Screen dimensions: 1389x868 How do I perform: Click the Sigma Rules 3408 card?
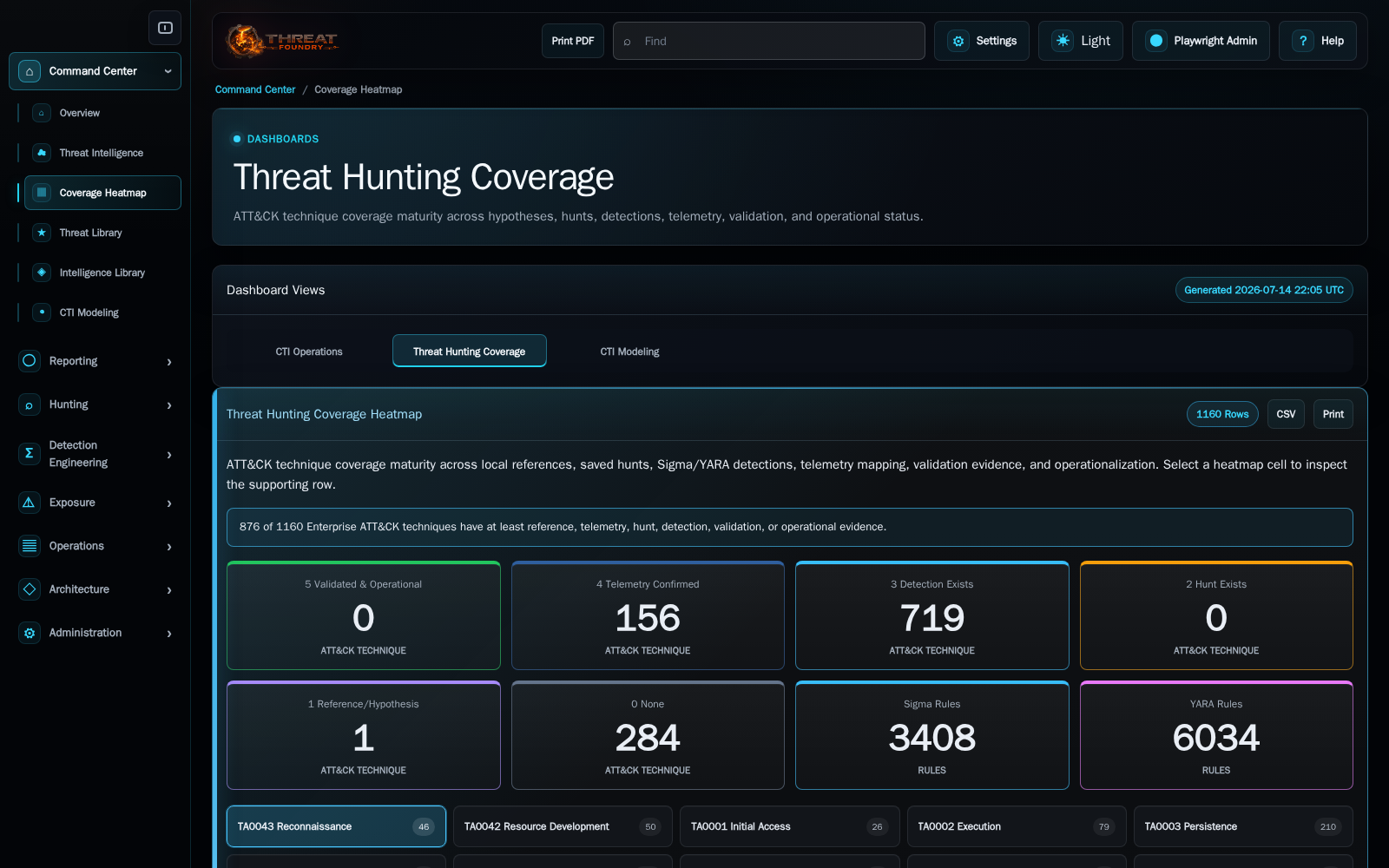coord(932,735)
